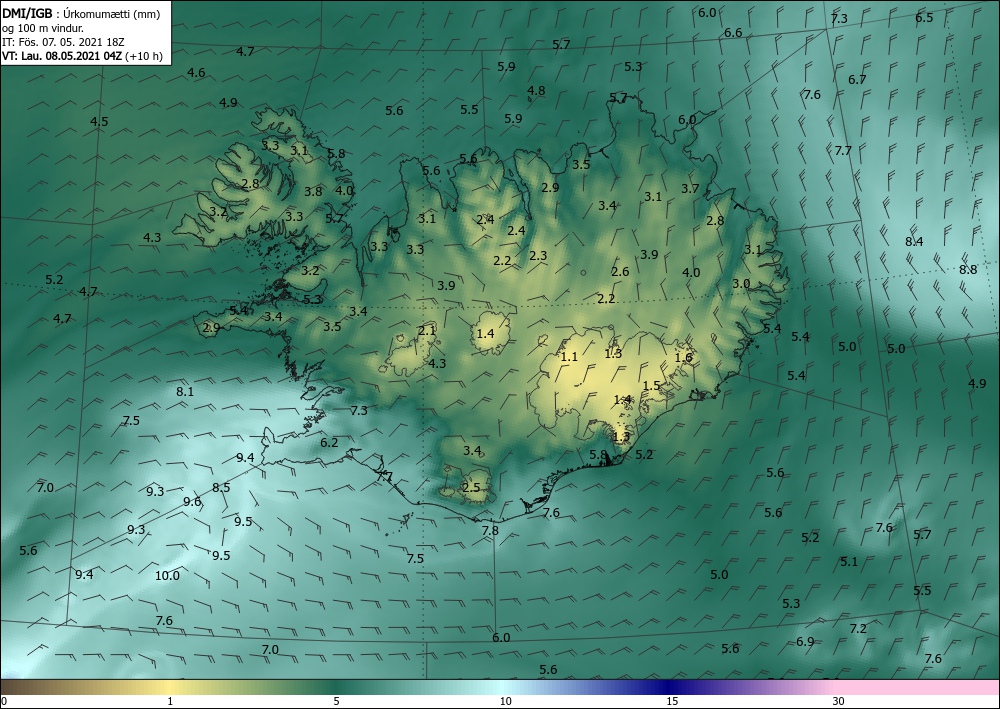Click the 8.4 value east of Iceland
This screenshot has height=709, width=1000.
click(x=914, y=242)
